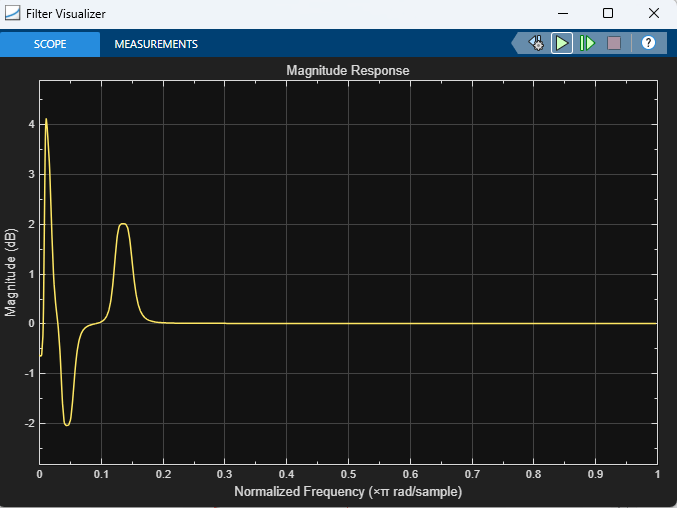677x508 pixels.
Task: Click the curve's 2 dB peak near 0.13
Action: [123, 224]
